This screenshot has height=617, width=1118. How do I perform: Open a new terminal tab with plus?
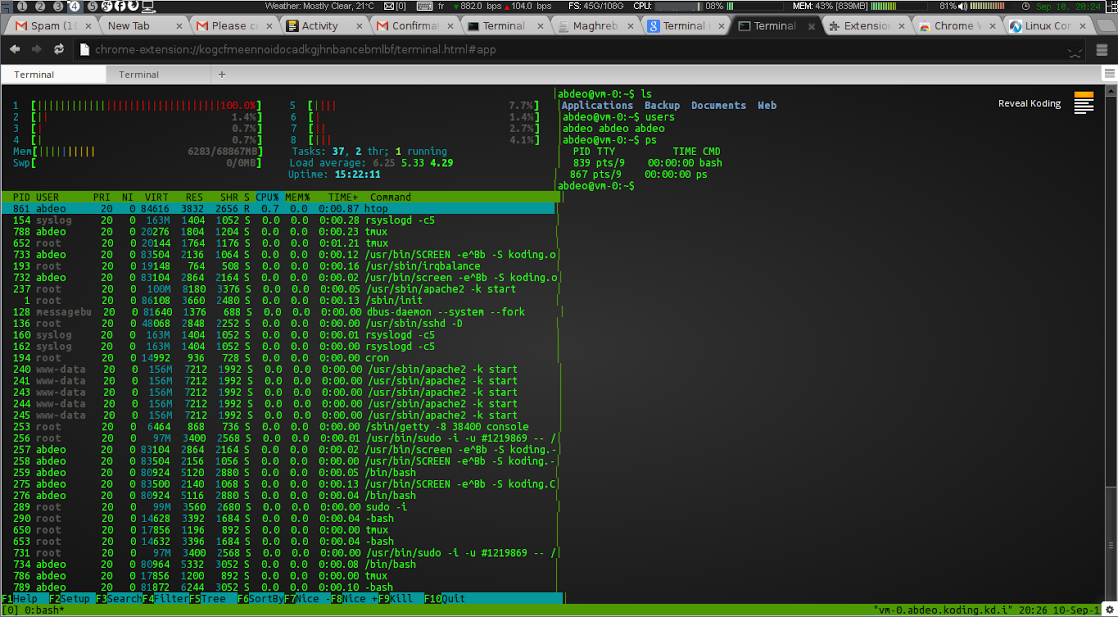point(222,74)
